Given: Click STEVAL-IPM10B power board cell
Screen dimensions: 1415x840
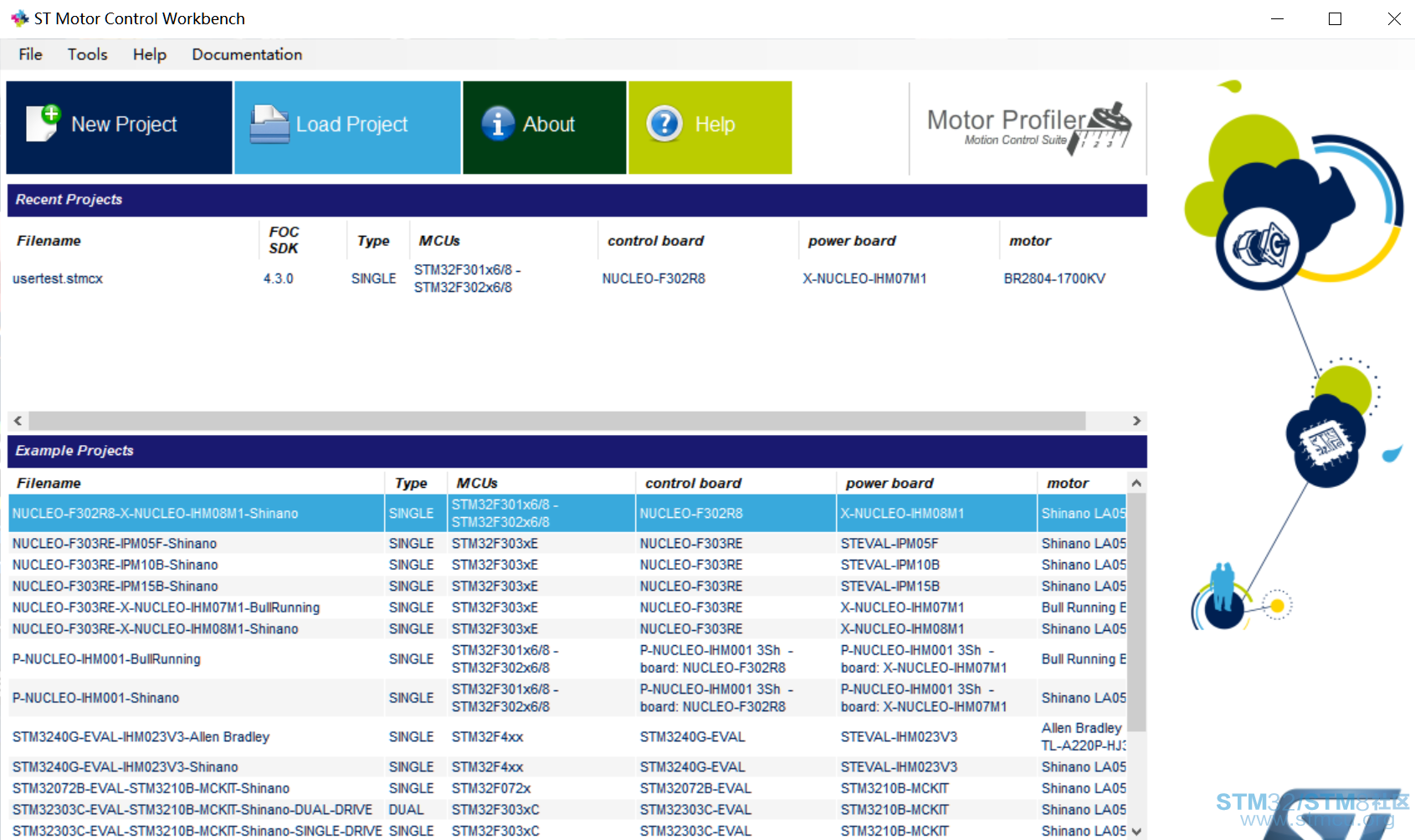Looking at the screenshot, I should [x=890, y=565].
